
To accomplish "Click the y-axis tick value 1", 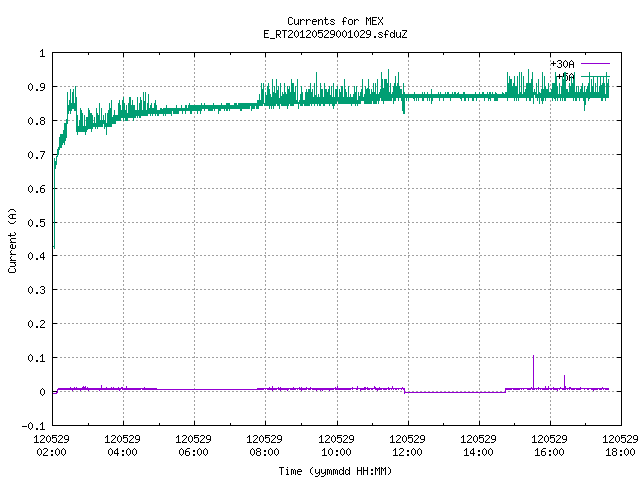I will 42,53.
